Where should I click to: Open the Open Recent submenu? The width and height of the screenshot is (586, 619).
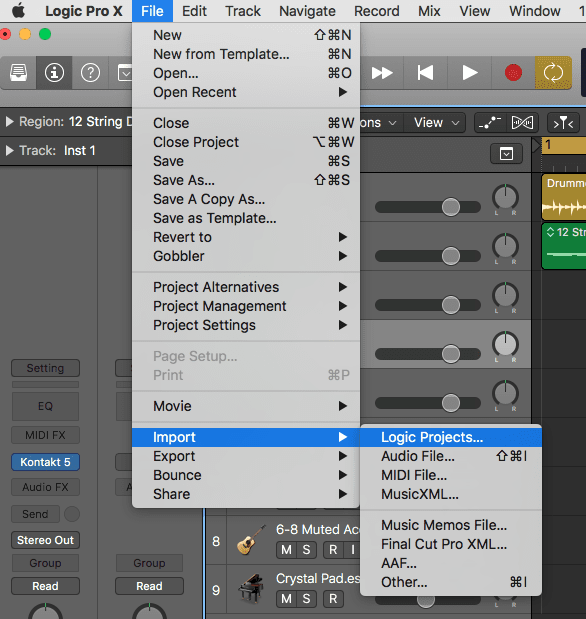click(246, 92)
